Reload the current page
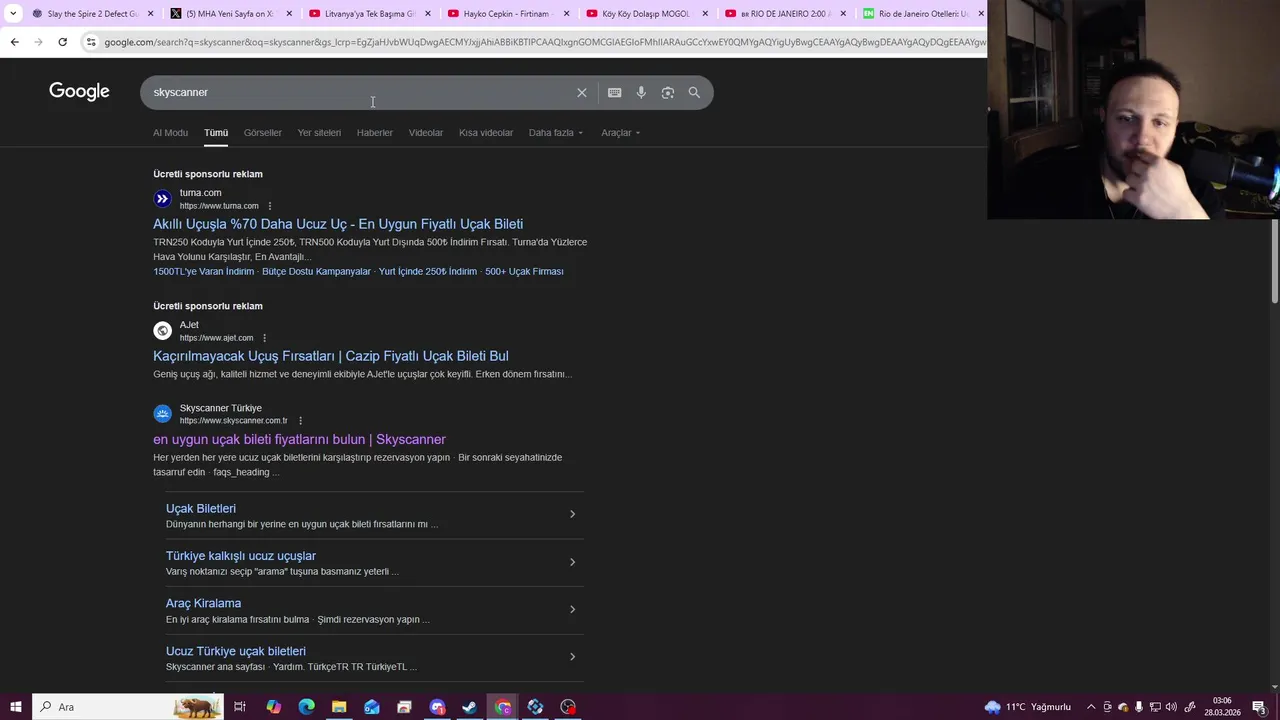This screenshot has height=720, width=1280. (62, 42)
